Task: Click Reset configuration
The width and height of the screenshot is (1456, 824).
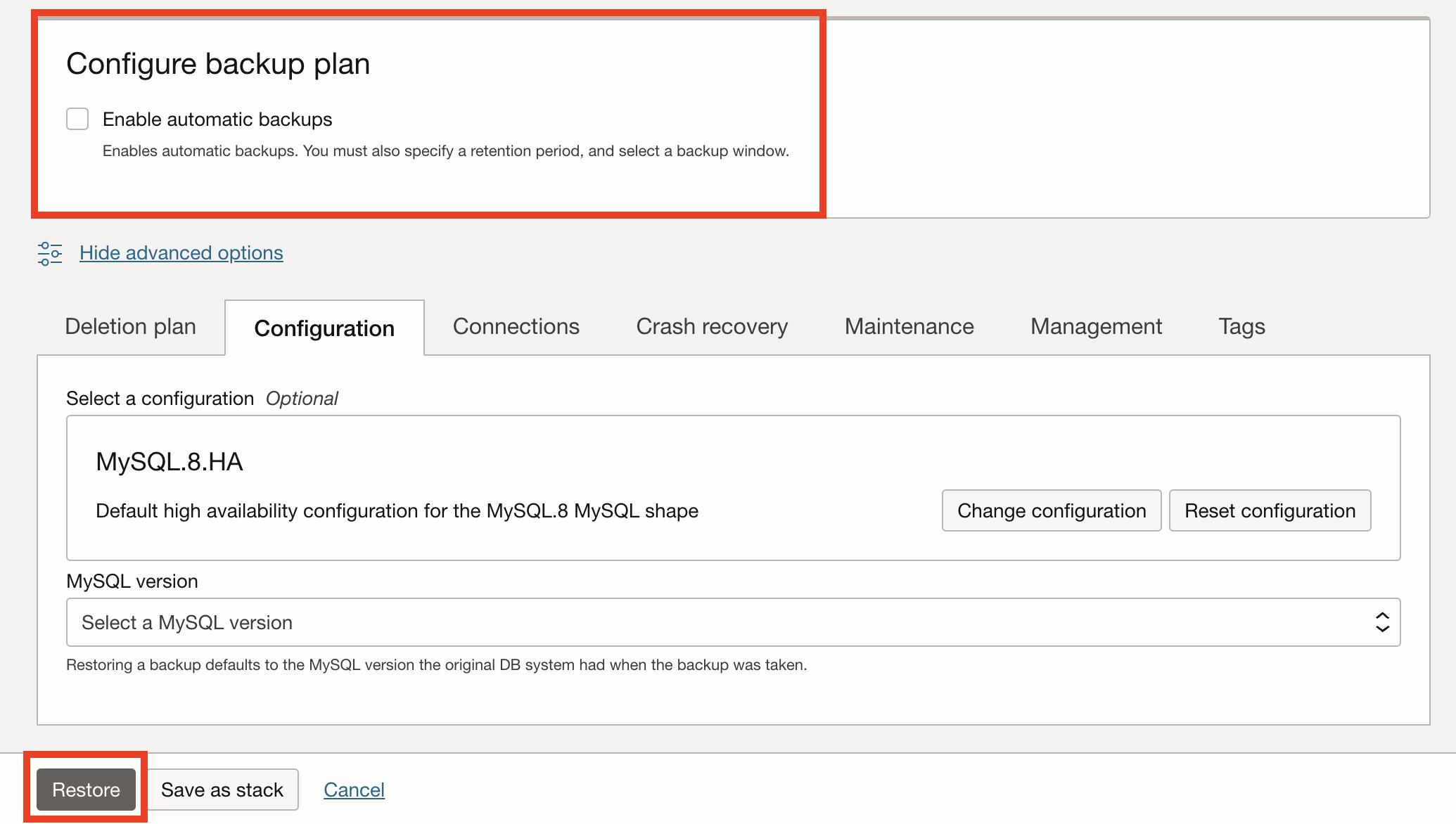Action: coord(1269,510)
